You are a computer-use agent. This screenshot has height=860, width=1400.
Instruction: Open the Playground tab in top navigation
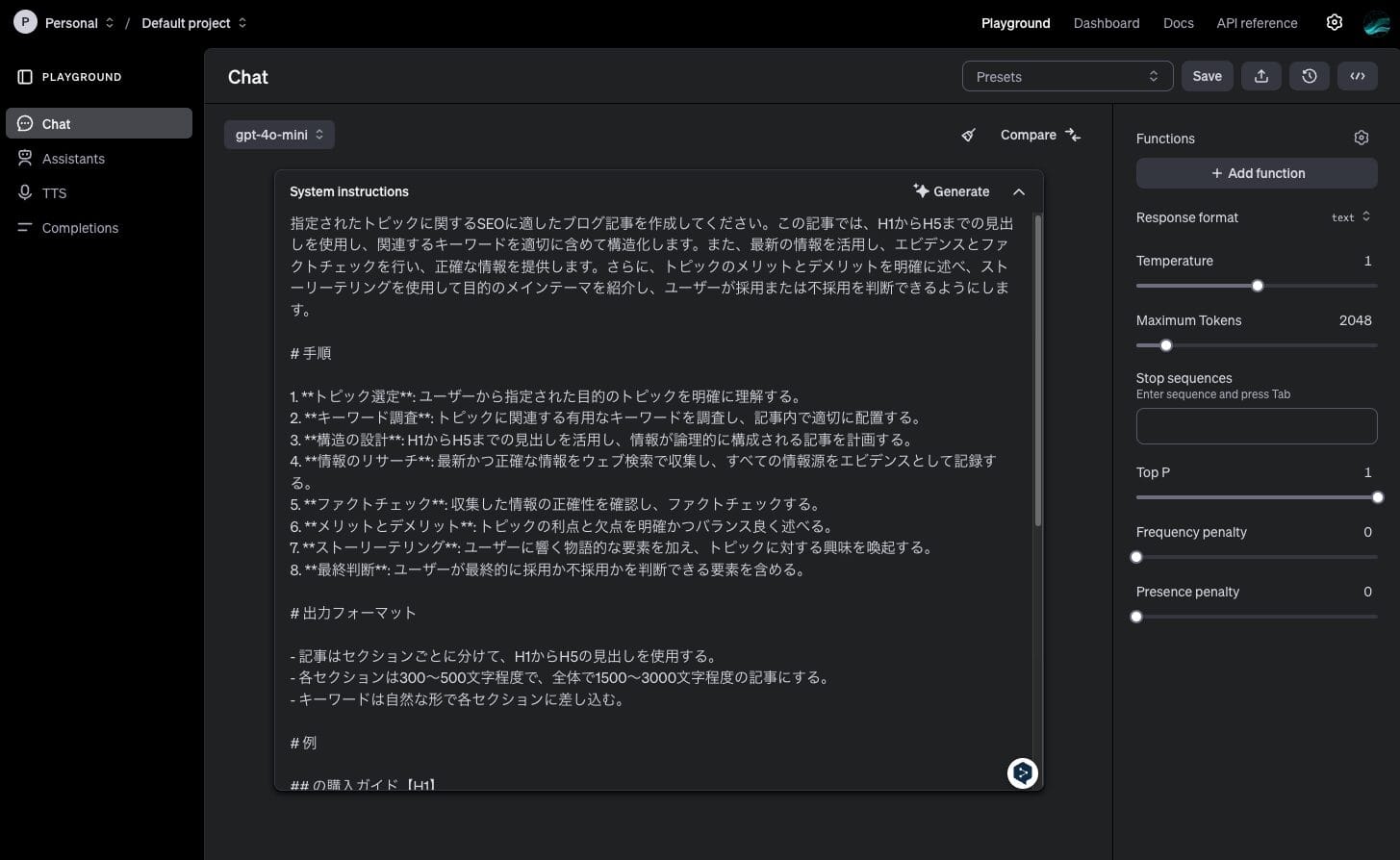coord(1015,23)
